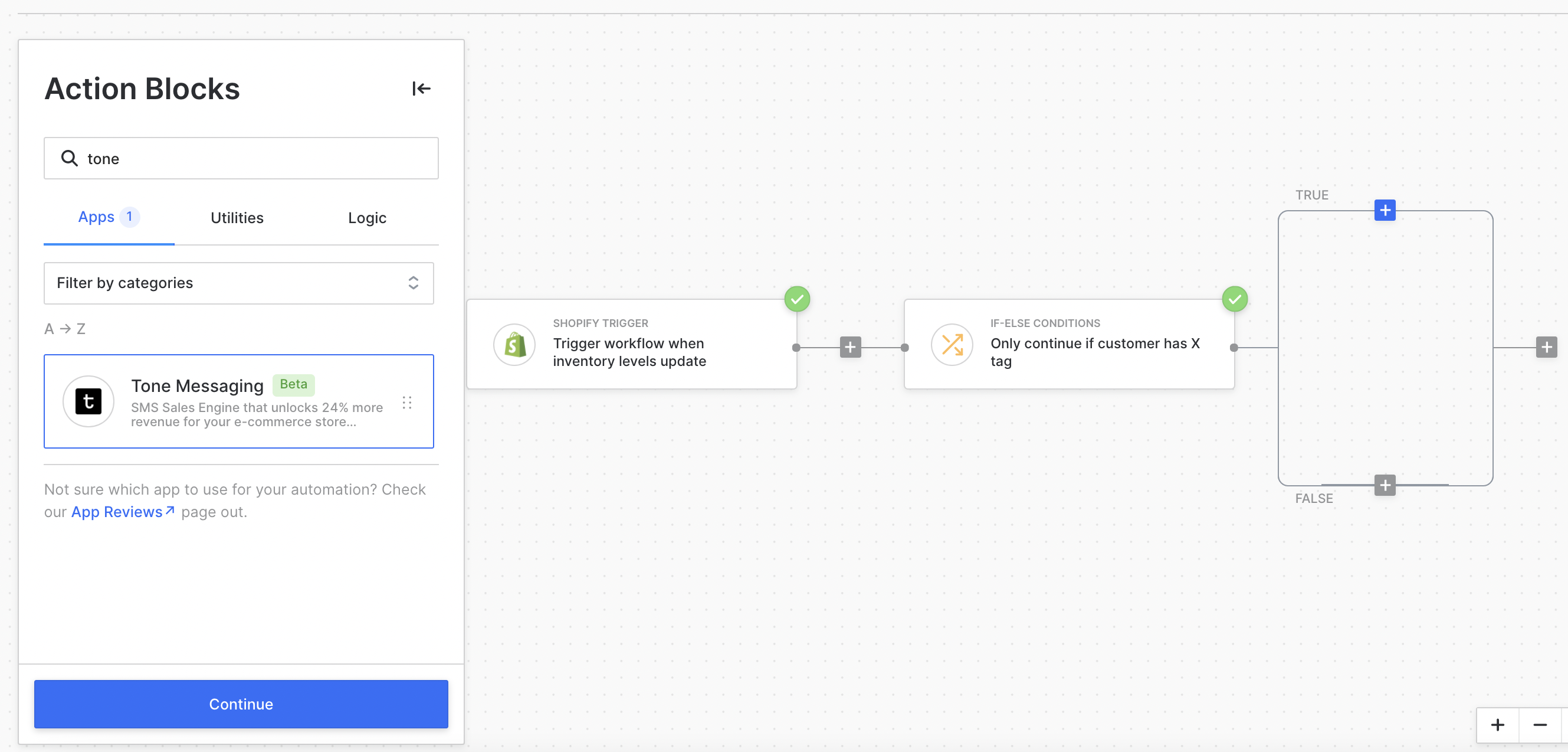This screenshot has width=1568, height=752.
Task: Click the Tone Messaging app logo
Action: (x=88, y=401)
